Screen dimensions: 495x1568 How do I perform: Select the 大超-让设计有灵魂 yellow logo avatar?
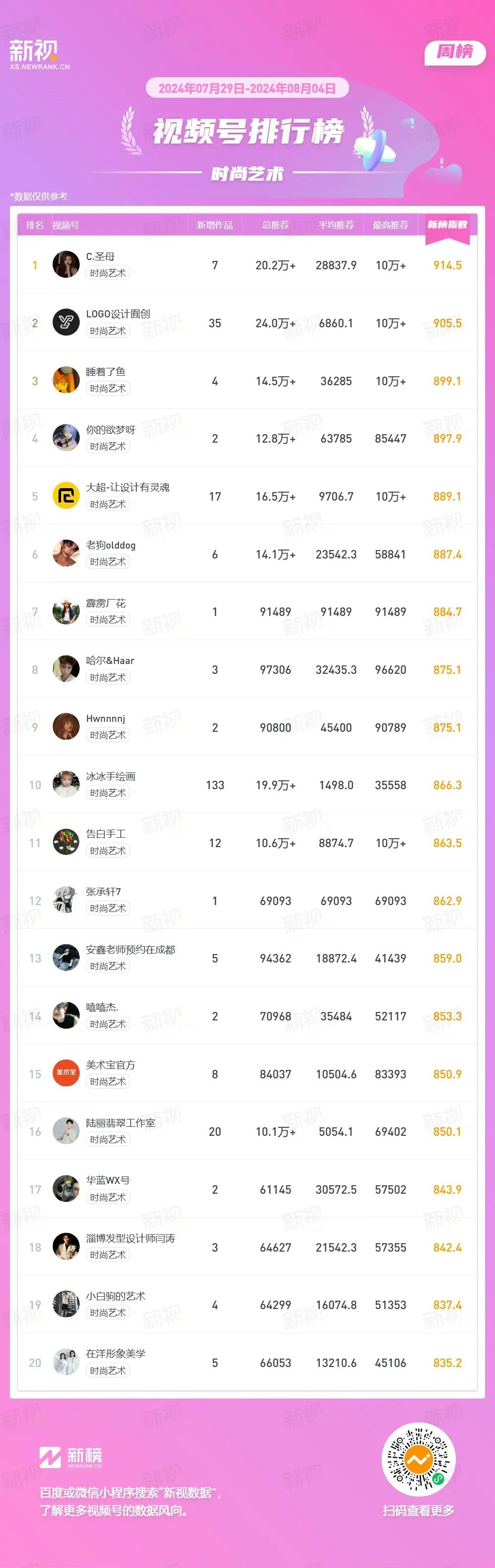pyautogui.click(x=66, y=496)
